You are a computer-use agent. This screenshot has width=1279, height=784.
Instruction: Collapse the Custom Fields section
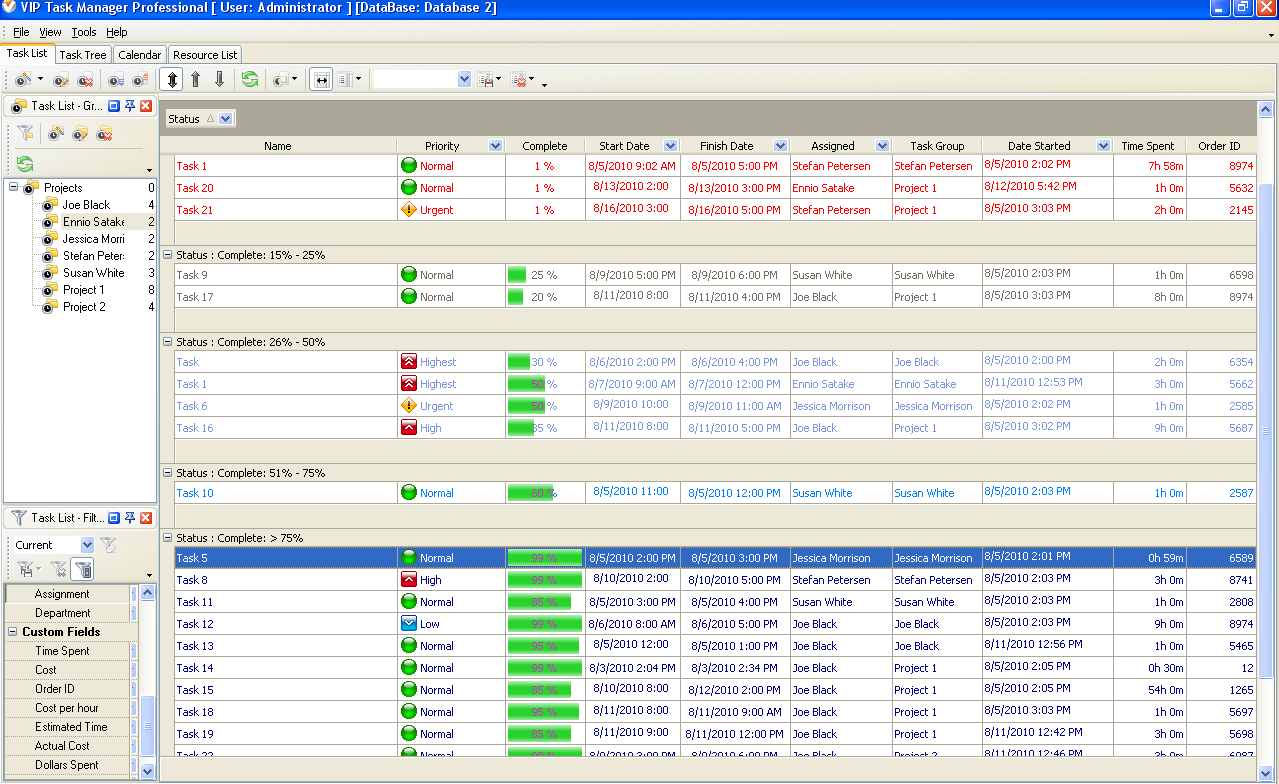13,632
